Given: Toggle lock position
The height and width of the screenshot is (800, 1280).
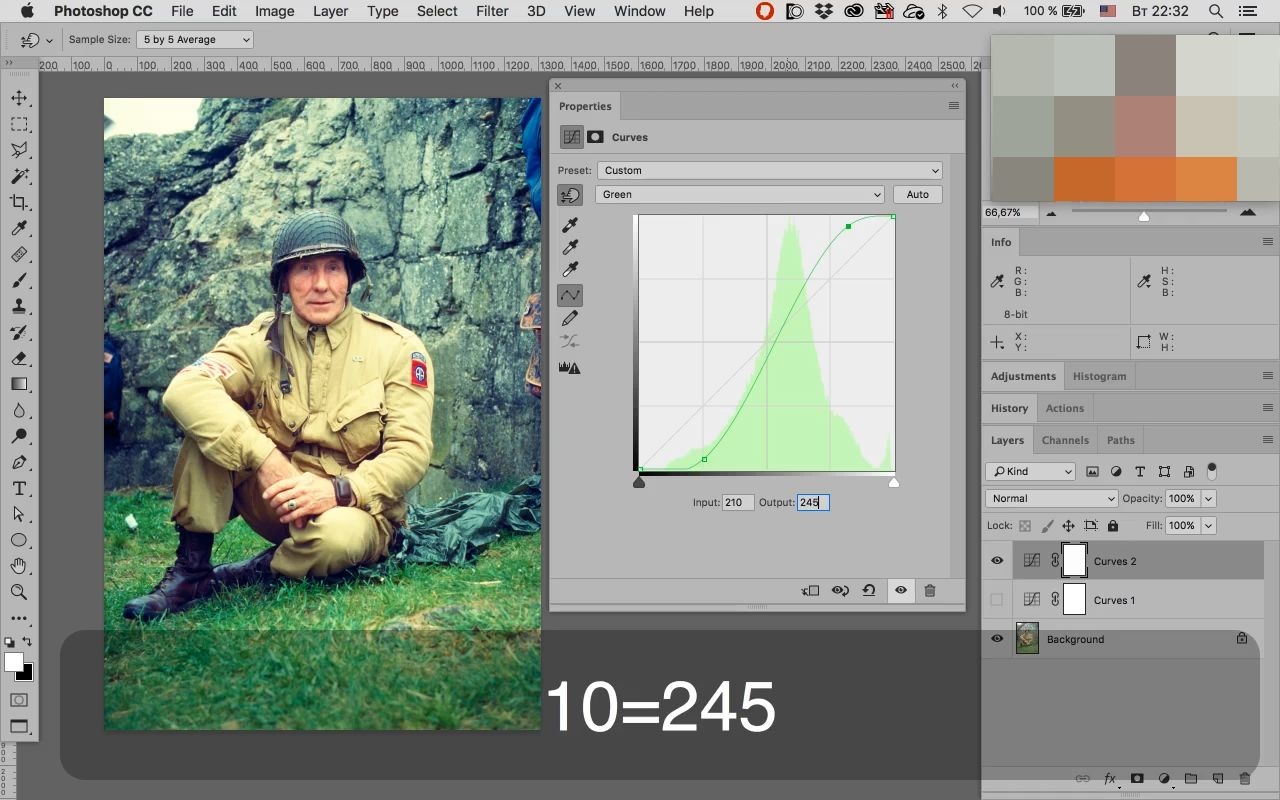Looking at the screenshot, I should 1068,526.
